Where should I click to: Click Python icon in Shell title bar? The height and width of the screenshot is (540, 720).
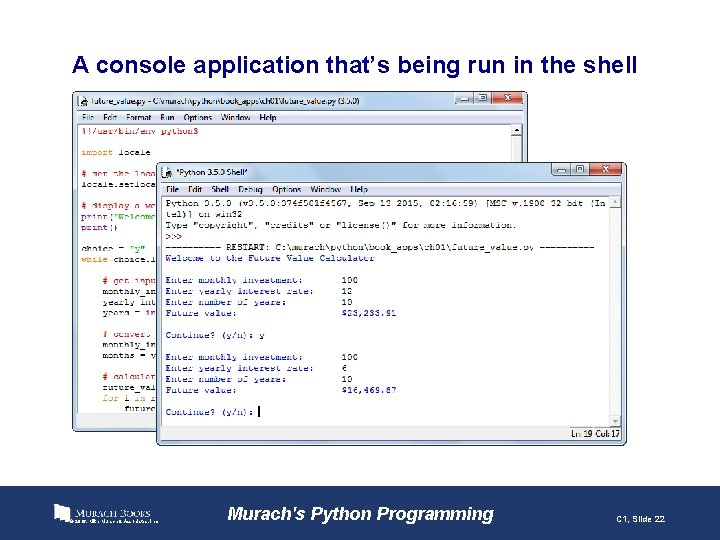coord(168,173)
